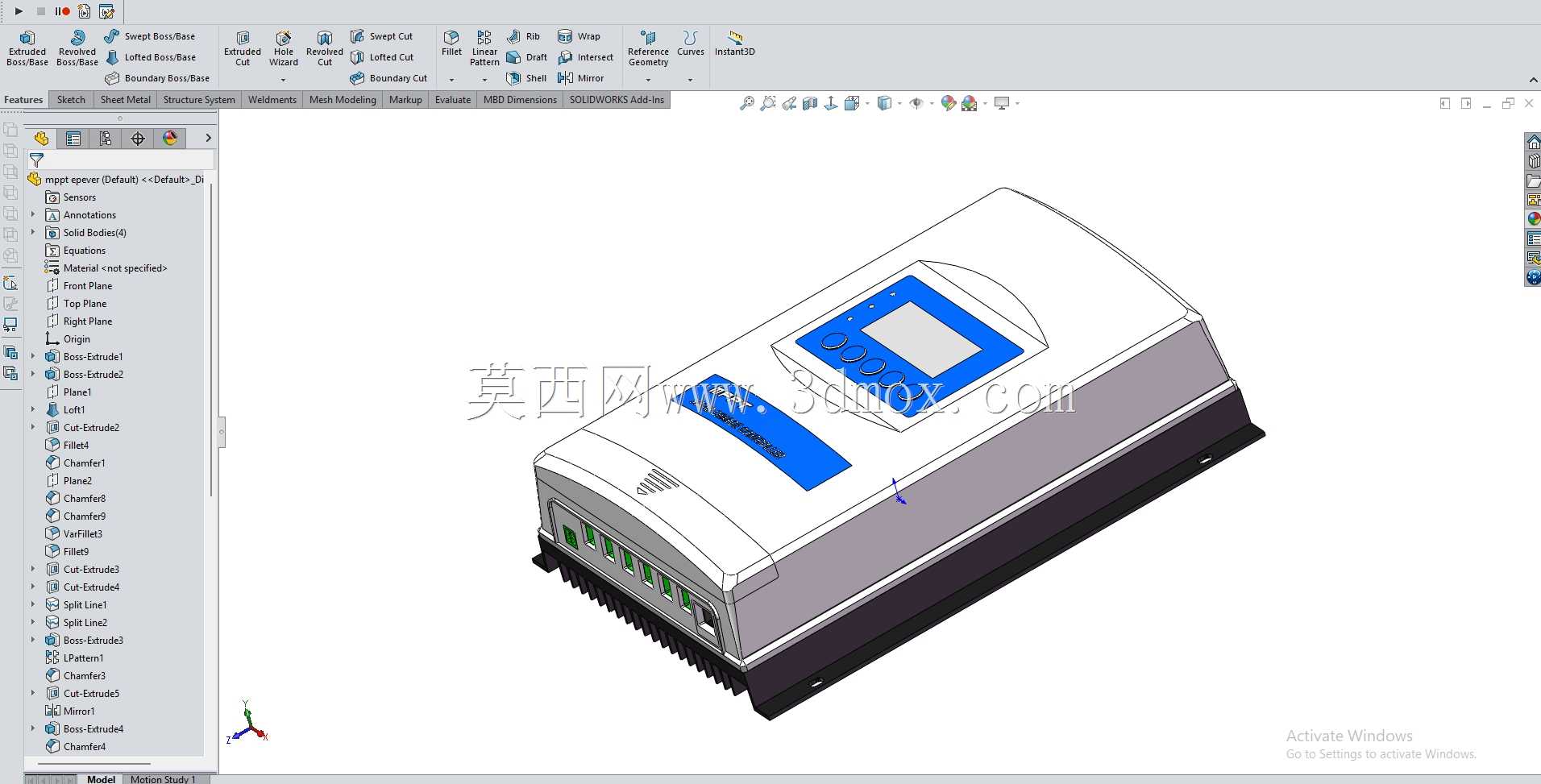Expand the Boss-Extrude1 feature

point(33,357)
